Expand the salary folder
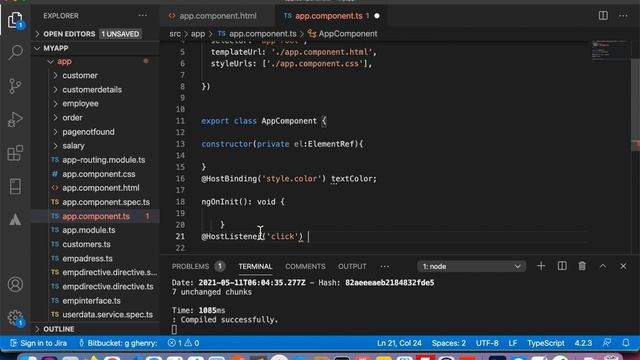This screenshot has width=640, height=360. 96,146
